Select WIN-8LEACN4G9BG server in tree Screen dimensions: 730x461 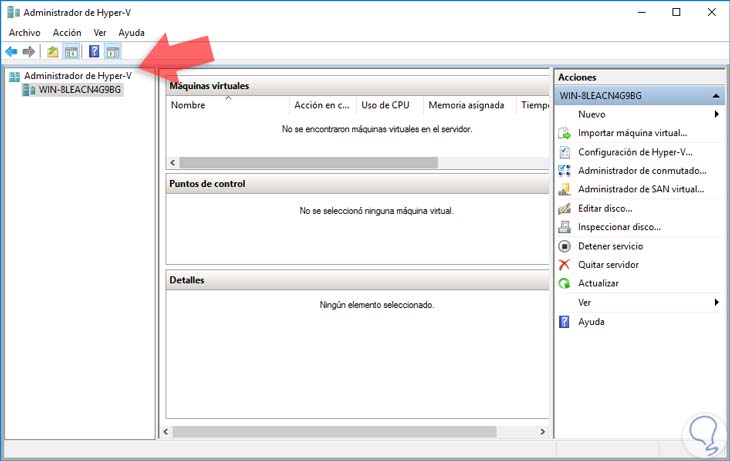coord(80,90)
